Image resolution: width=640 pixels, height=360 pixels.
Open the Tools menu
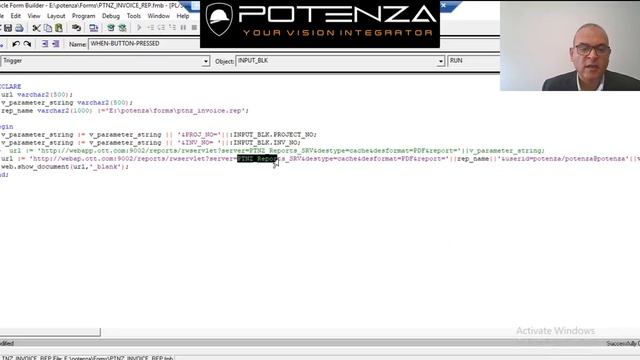click(133, 16)
